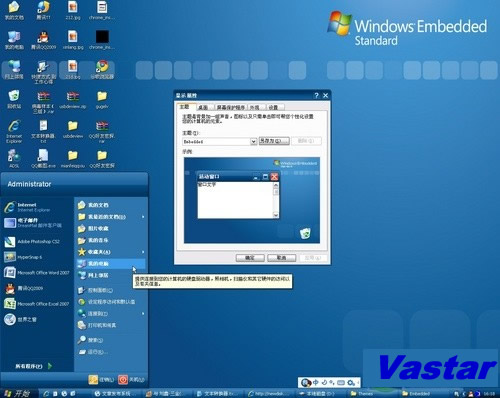Viewport: 500px width, 398px height.
Task: Open 图片收藏 in Start menu
Action: (x=111, y=228)
